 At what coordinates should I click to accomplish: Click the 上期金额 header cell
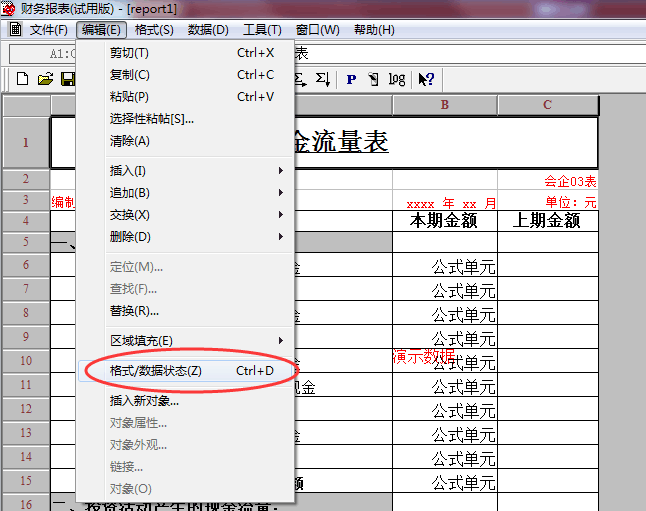coord(548,221)
